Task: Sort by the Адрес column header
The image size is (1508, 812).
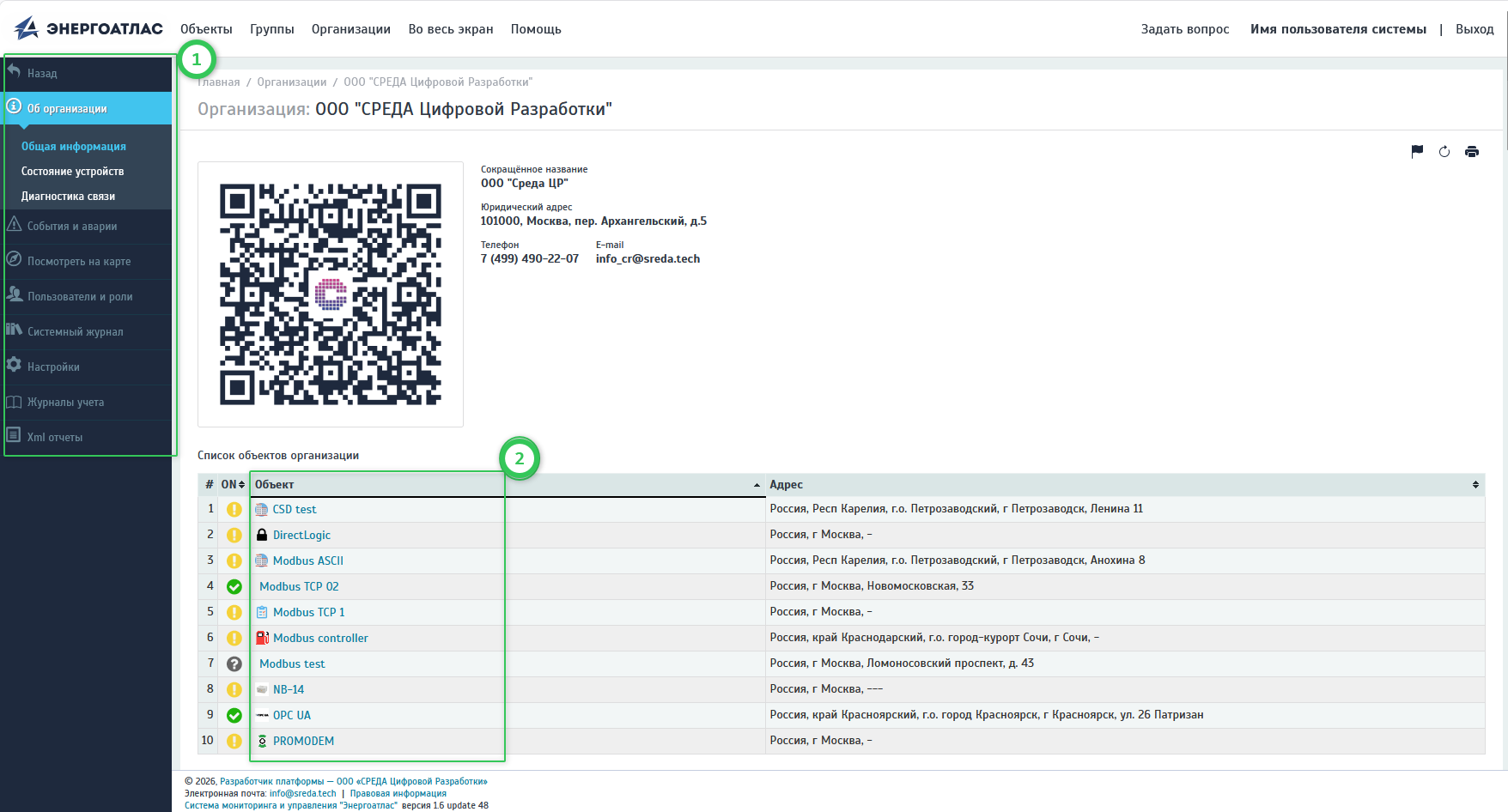Action: [x=1124, y=485]
